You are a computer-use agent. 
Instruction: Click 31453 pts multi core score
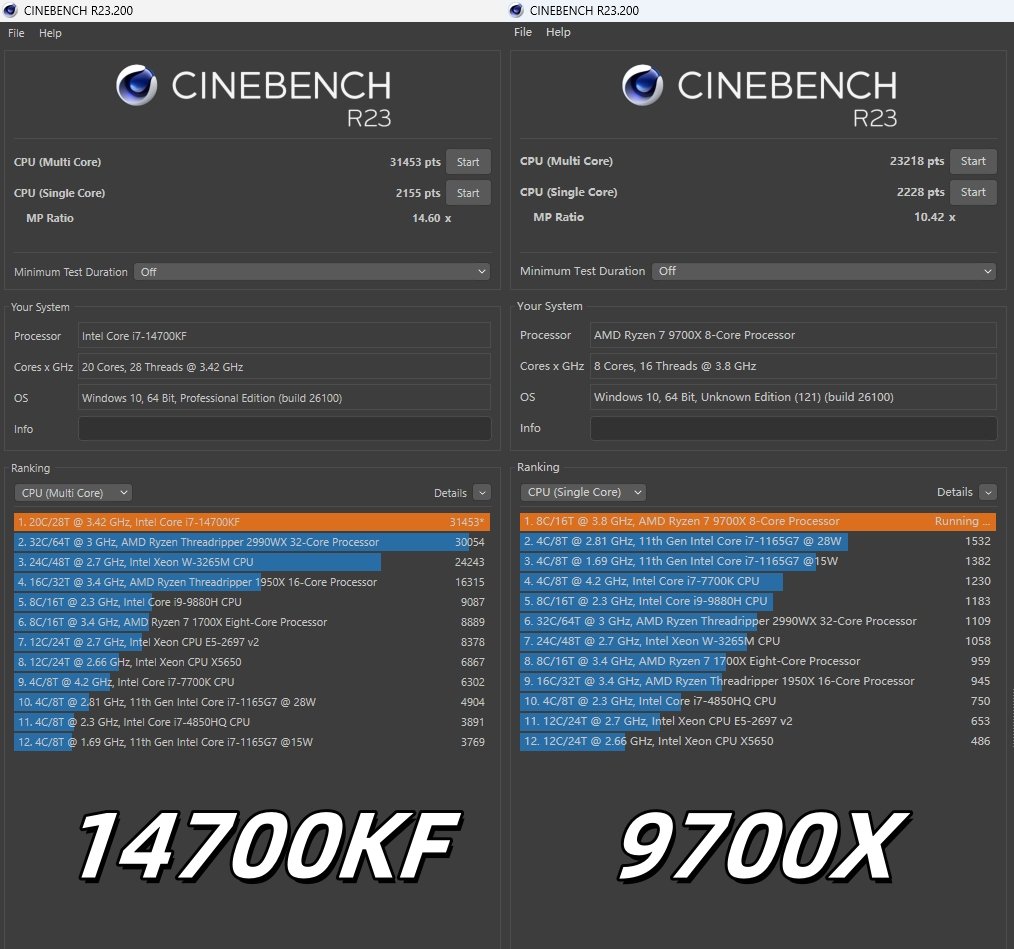[x=415, y=162]
